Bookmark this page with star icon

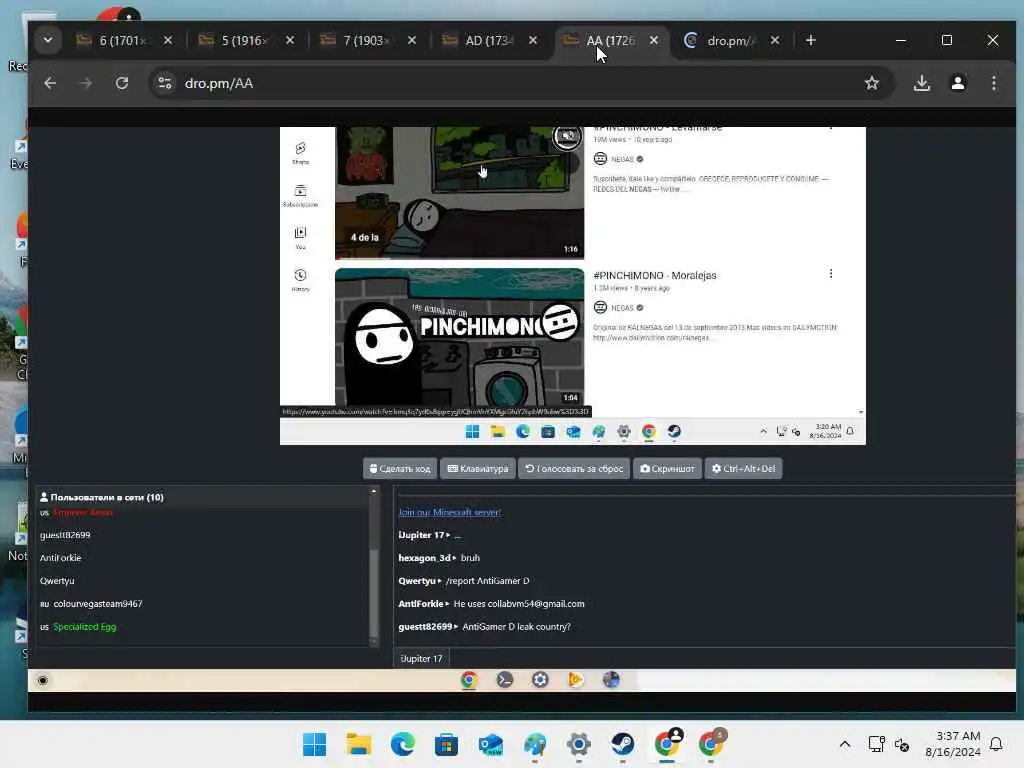871,83
